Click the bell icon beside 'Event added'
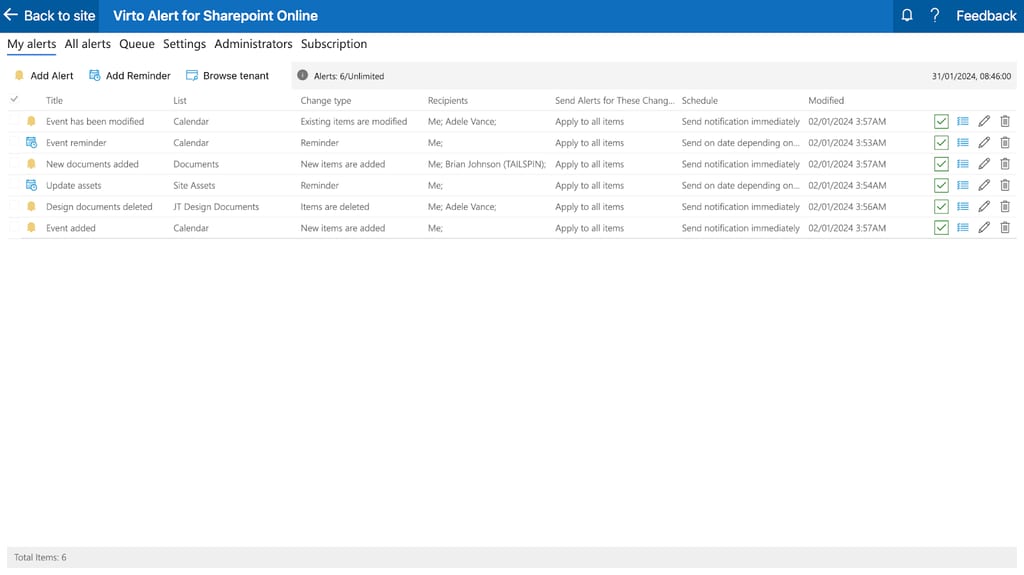Image resolution: width=1024 pixels, height=575 pixels. click(31, 227)
